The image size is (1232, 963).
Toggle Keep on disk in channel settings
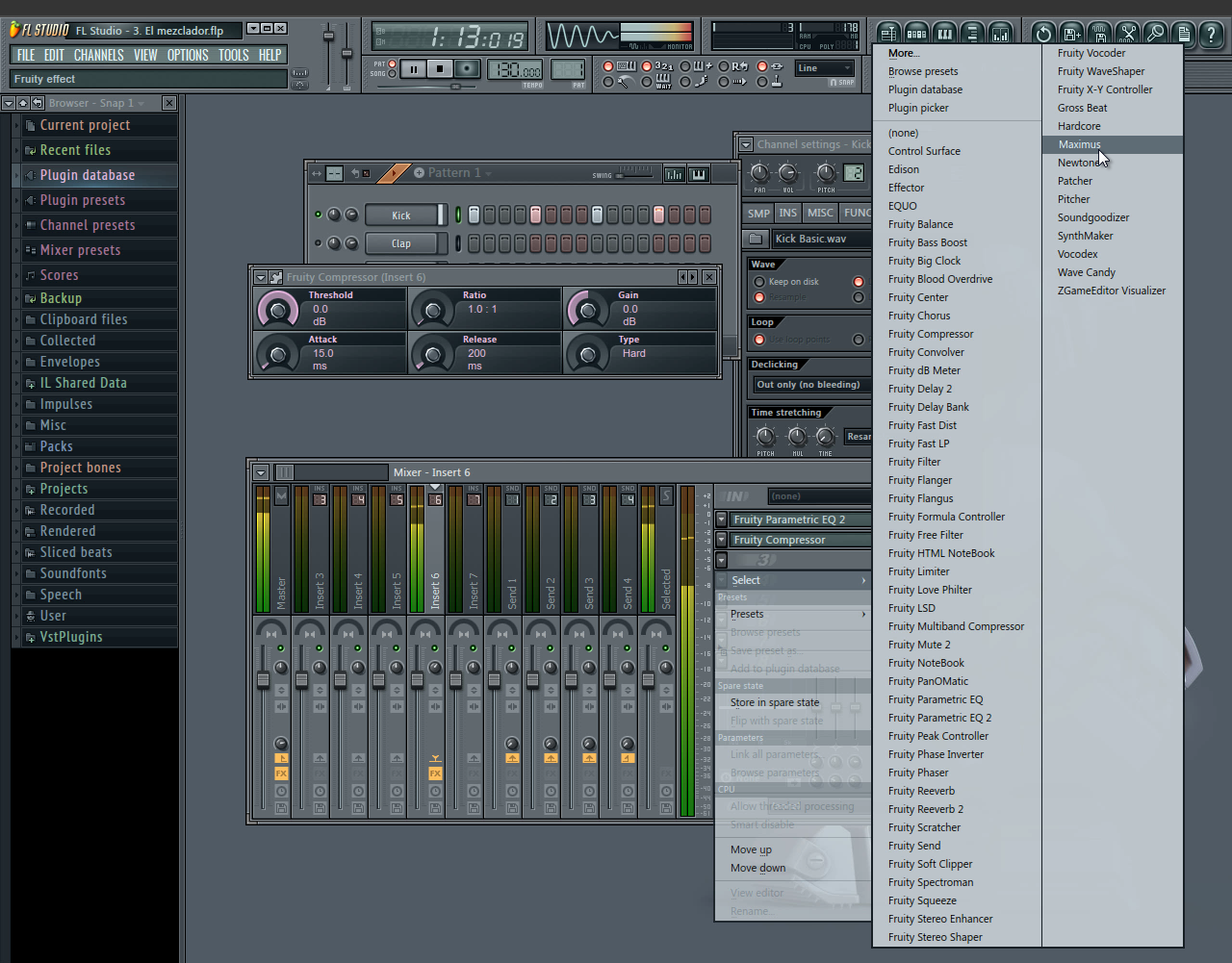(x=759, y=282)
